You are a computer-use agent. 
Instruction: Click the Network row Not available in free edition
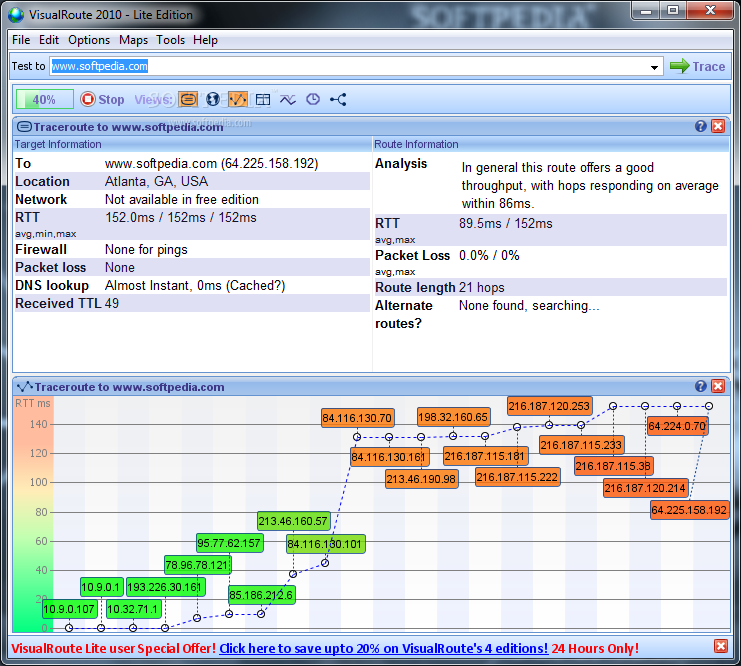click(191, 199)
